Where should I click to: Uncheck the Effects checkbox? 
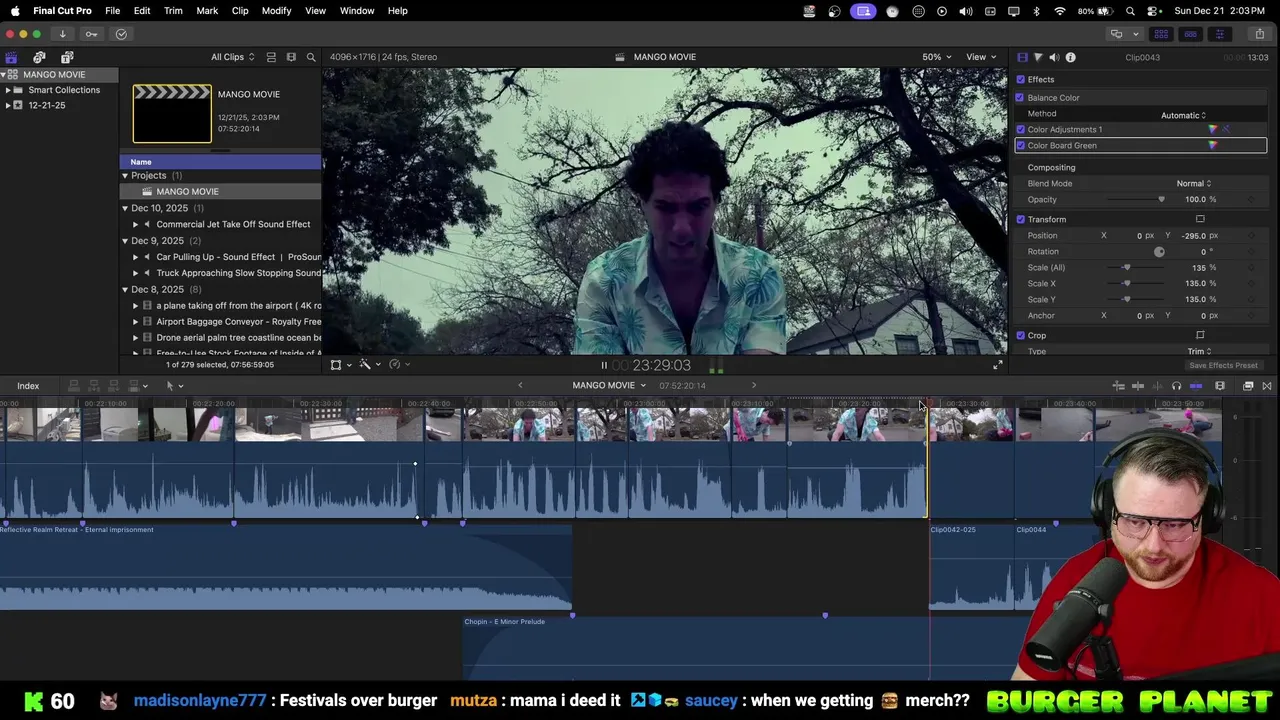tap(1020, 79)
